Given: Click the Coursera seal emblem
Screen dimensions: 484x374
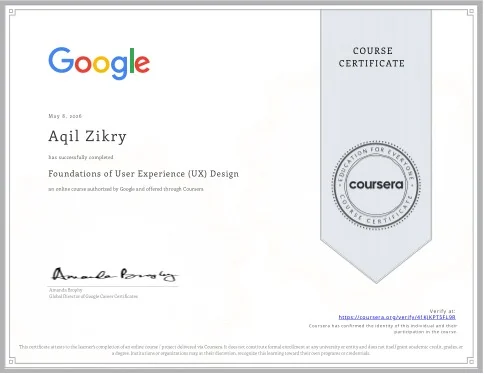Looking at the screenshot, I should click(376, 185).
